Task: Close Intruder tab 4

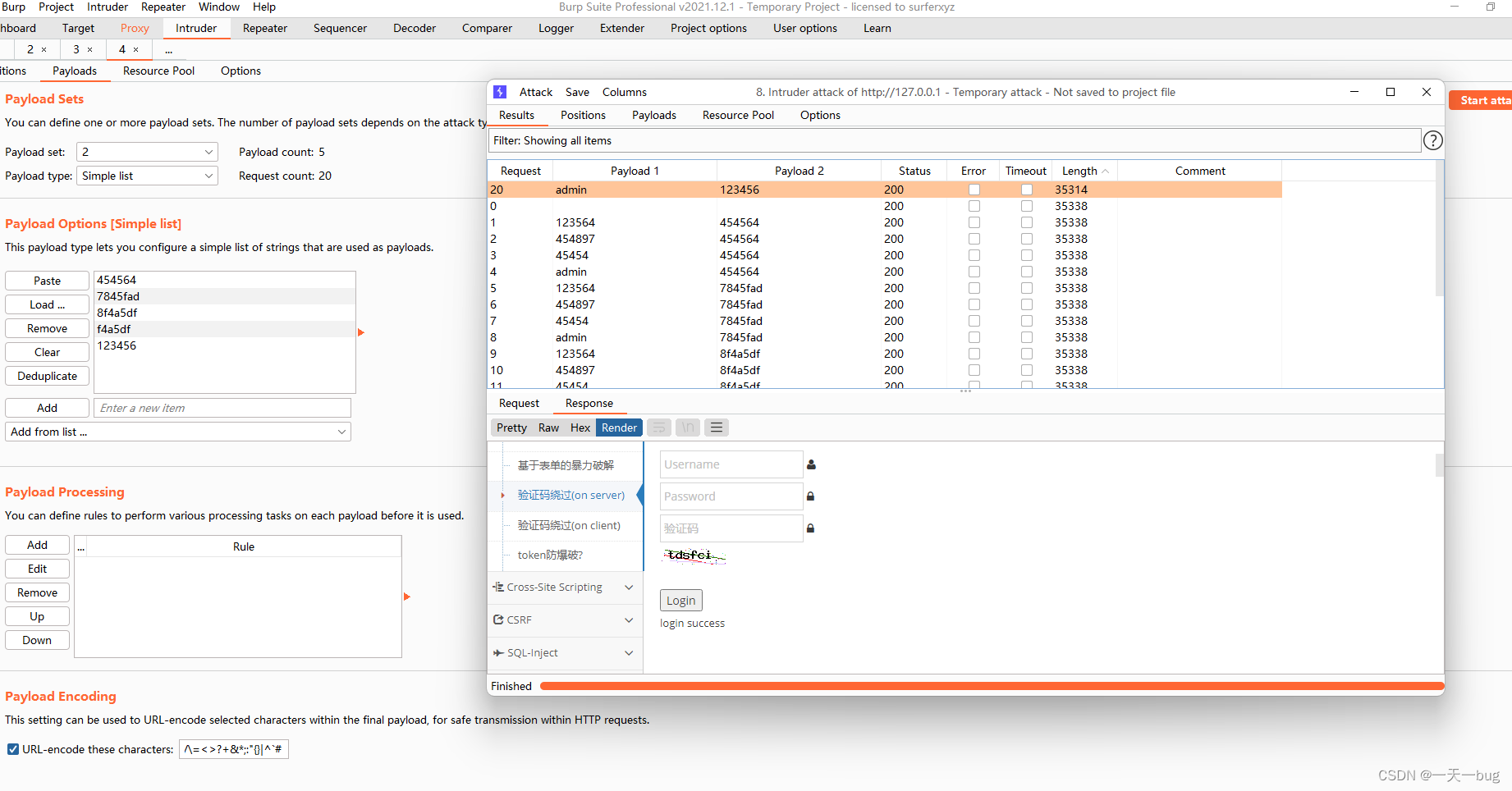Action: tap(136, 49)
